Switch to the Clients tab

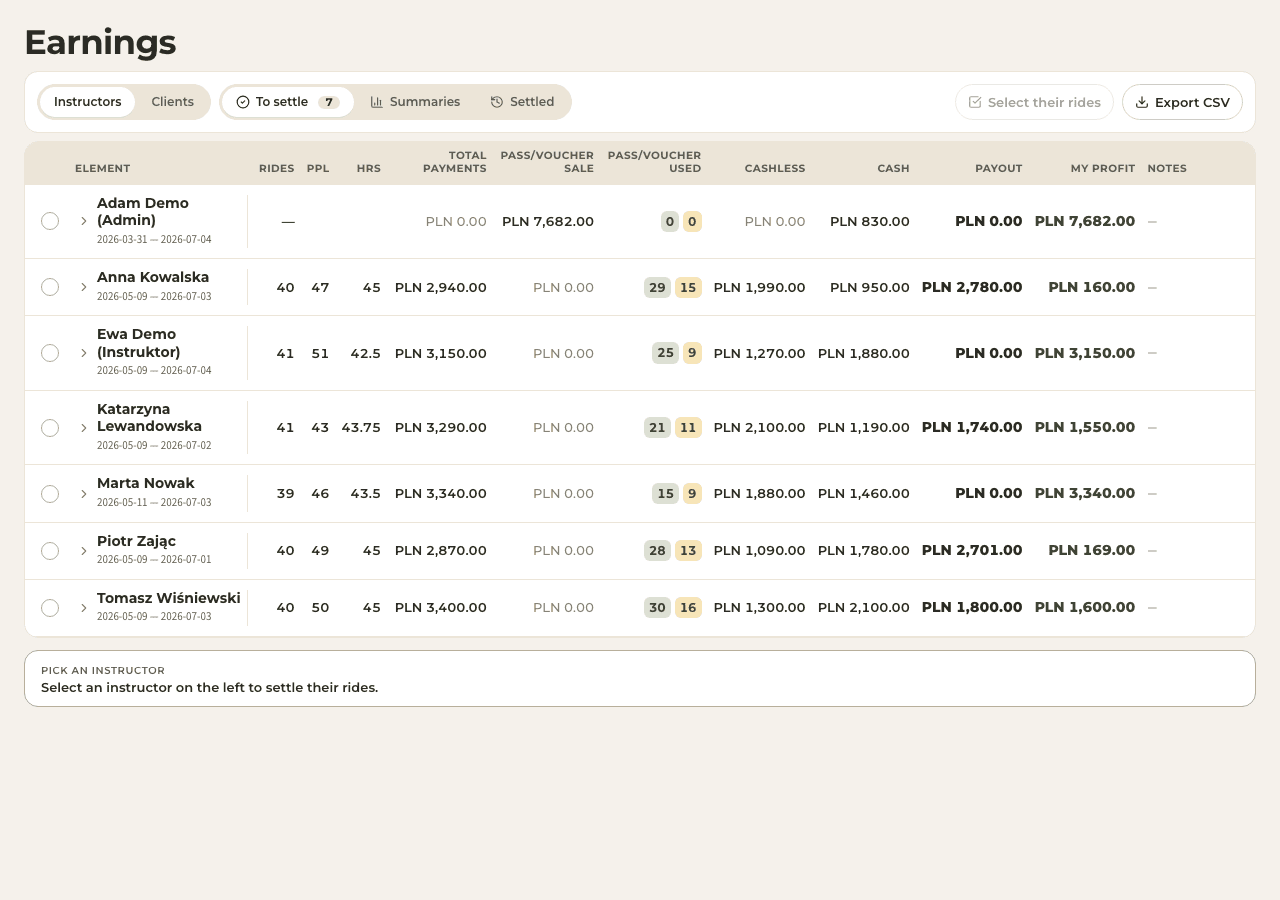tap(172, 102)
